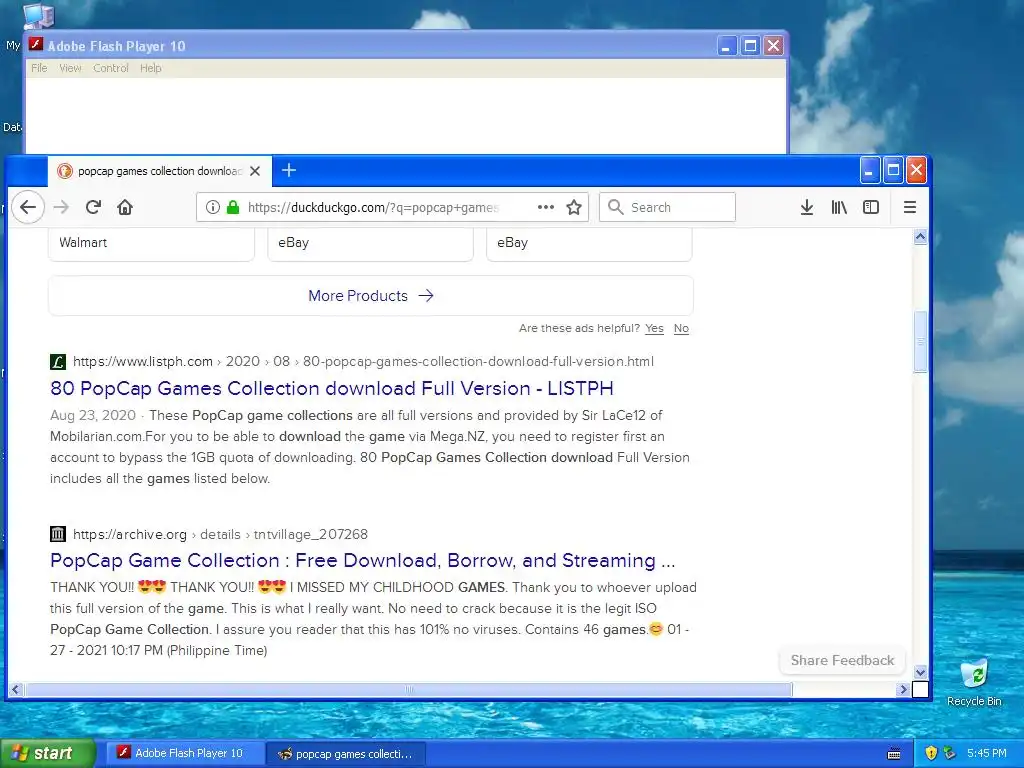
Task: Click the vertical scrollbar down arrow
Action: coord(920,672)
